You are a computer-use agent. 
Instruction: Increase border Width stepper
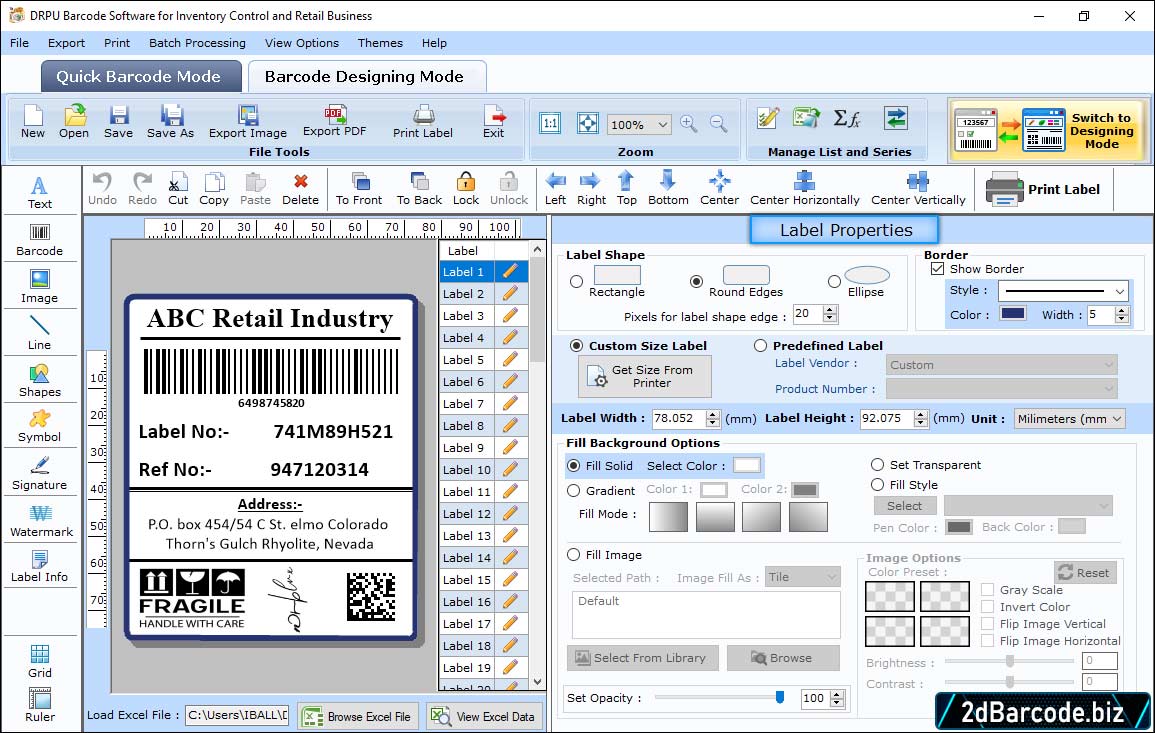pyautogui.click(x=1122, y=311)
